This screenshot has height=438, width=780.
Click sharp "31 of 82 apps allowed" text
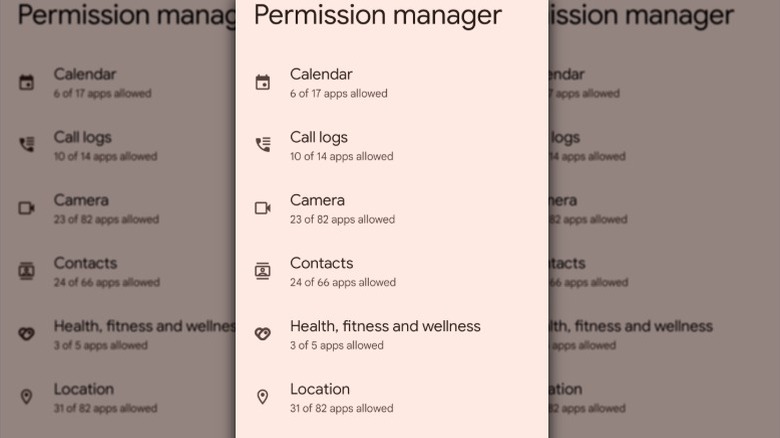(x=341, y=409)
